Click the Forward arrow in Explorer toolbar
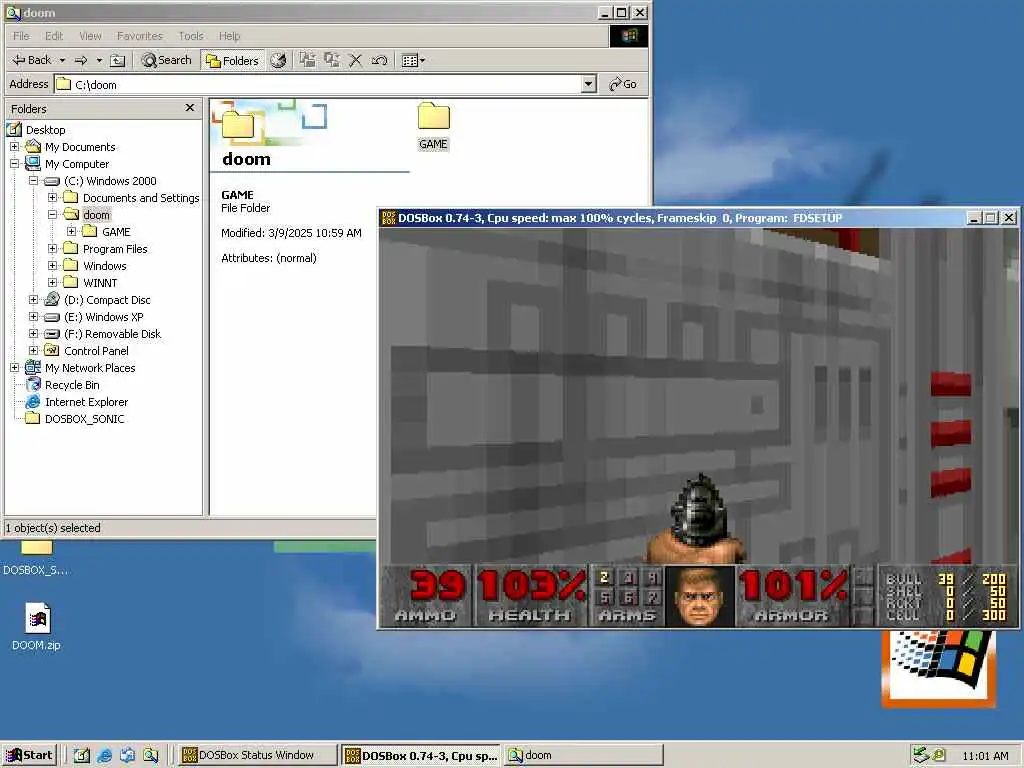This screenshot has height=768, width=1024. click(82, 60)
